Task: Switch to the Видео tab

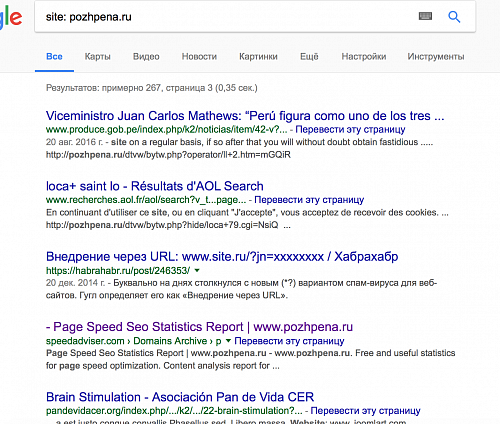Action: tap(146, 56)
